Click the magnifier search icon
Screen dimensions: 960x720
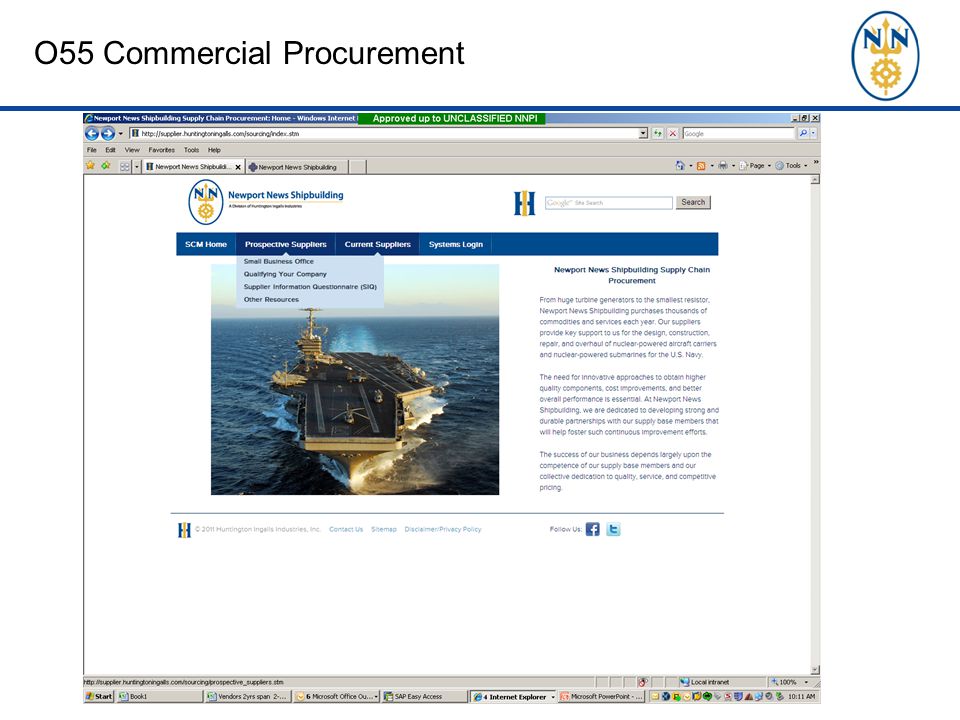803,133
